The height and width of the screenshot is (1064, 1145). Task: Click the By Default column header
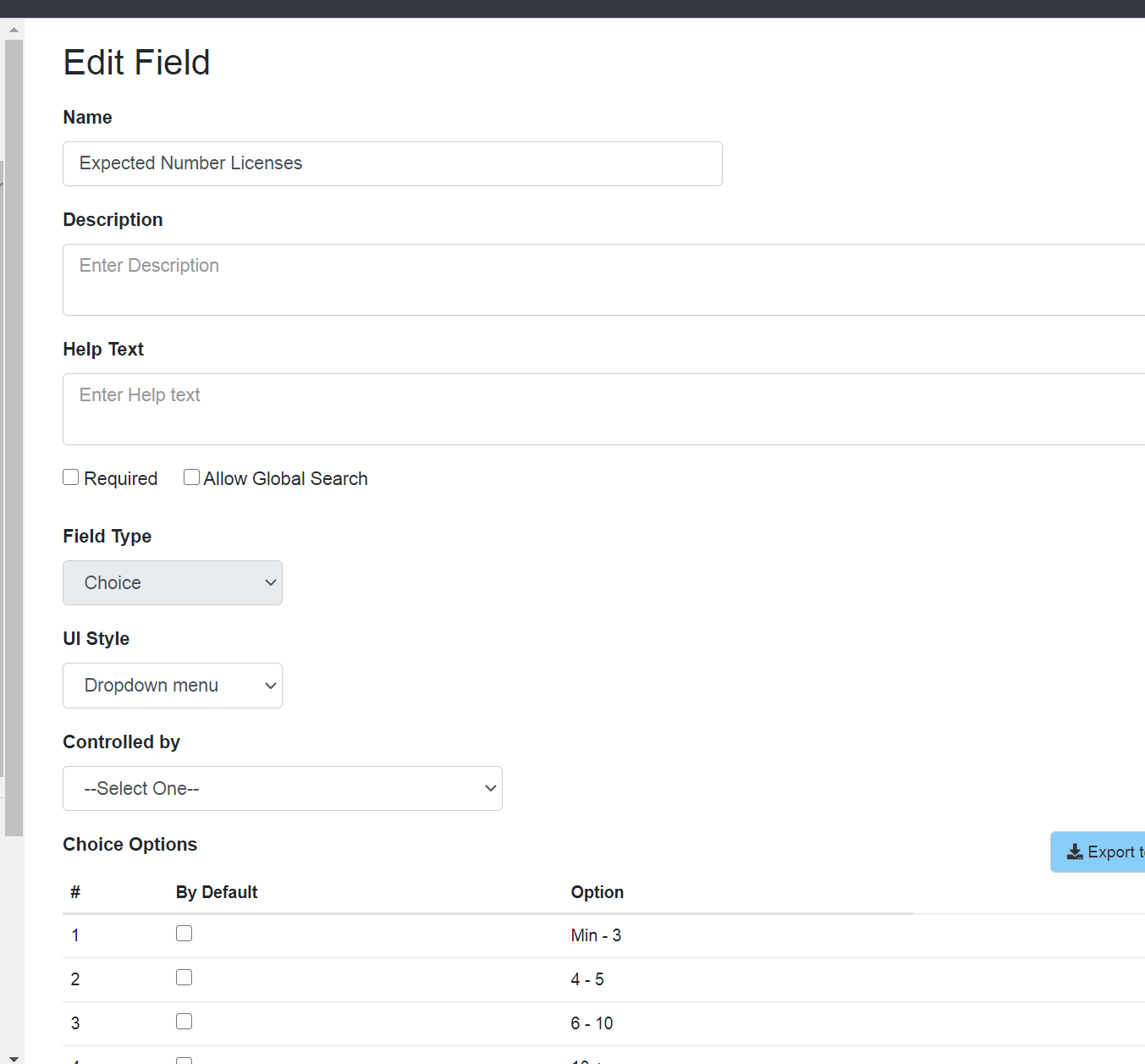pos(217,892)
